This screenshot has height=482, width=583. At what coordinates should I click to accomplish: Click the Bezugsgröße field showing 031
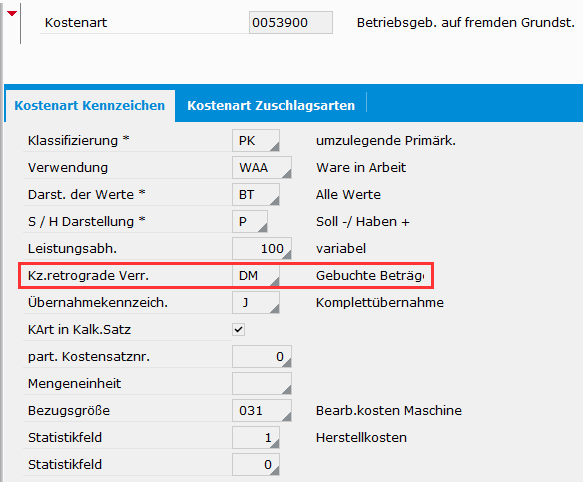click(262, 411)
